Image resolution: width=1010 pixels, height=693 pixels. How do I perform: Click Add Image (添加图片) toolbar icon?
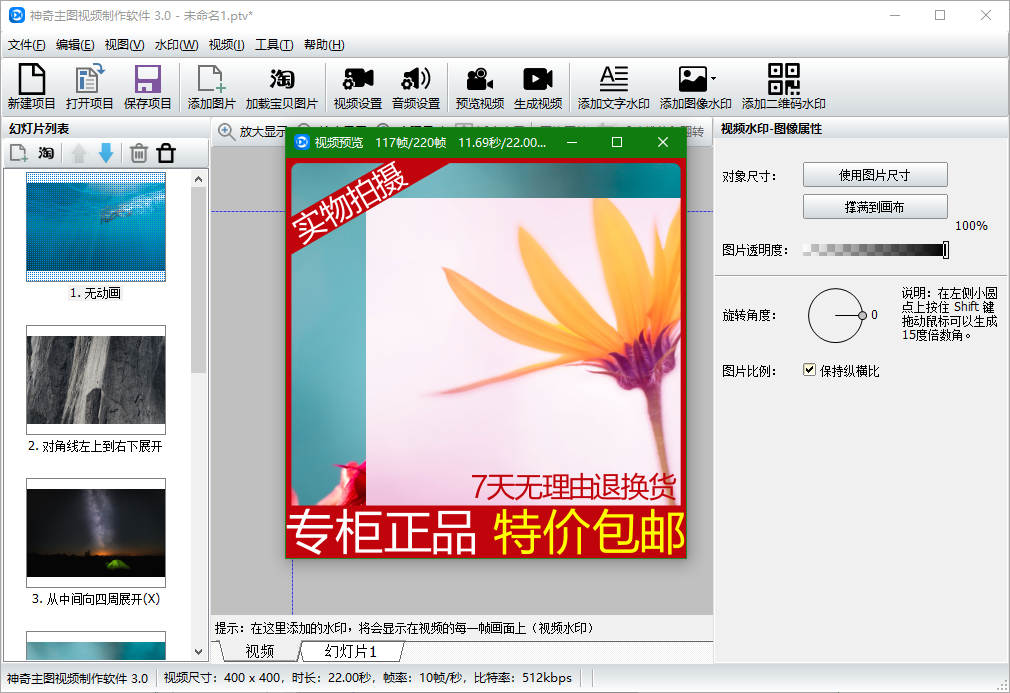tap(211, 87)
